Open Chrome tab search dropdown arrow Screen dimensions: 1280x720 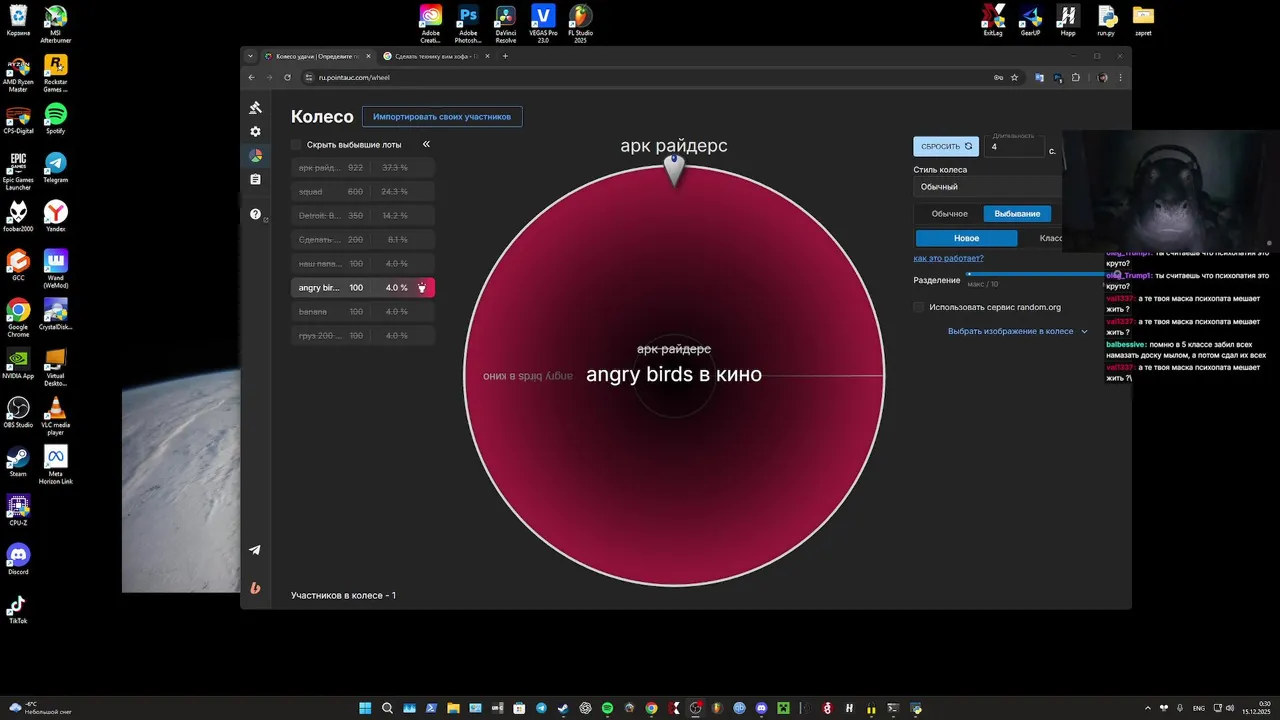251,56
